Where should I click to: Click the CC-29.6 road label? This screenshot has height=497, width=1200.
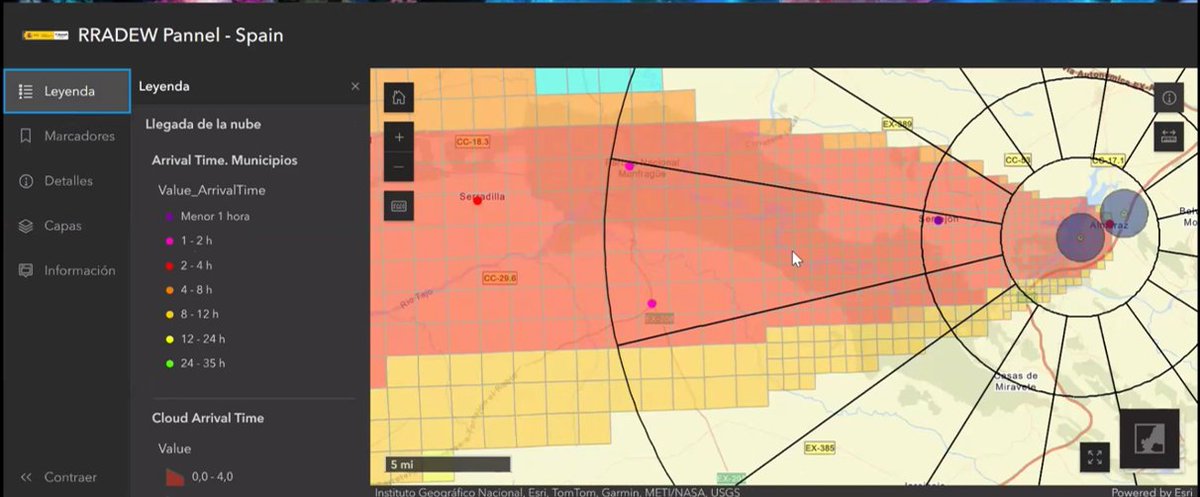tap(499, 278)
